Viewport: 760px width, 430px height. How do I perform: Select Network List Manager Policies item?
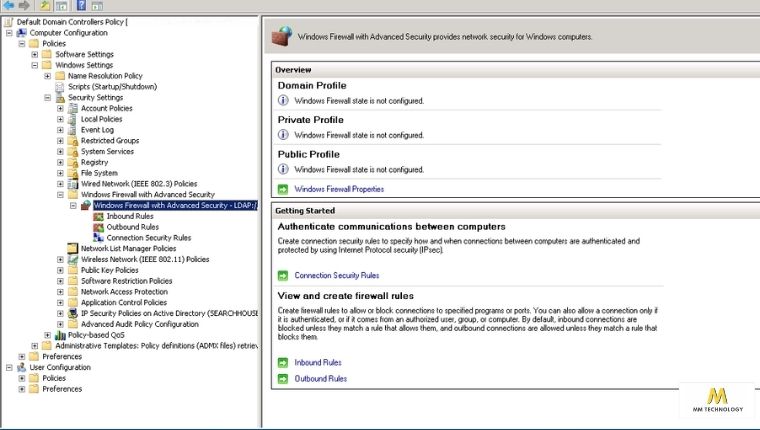[128, 248]
